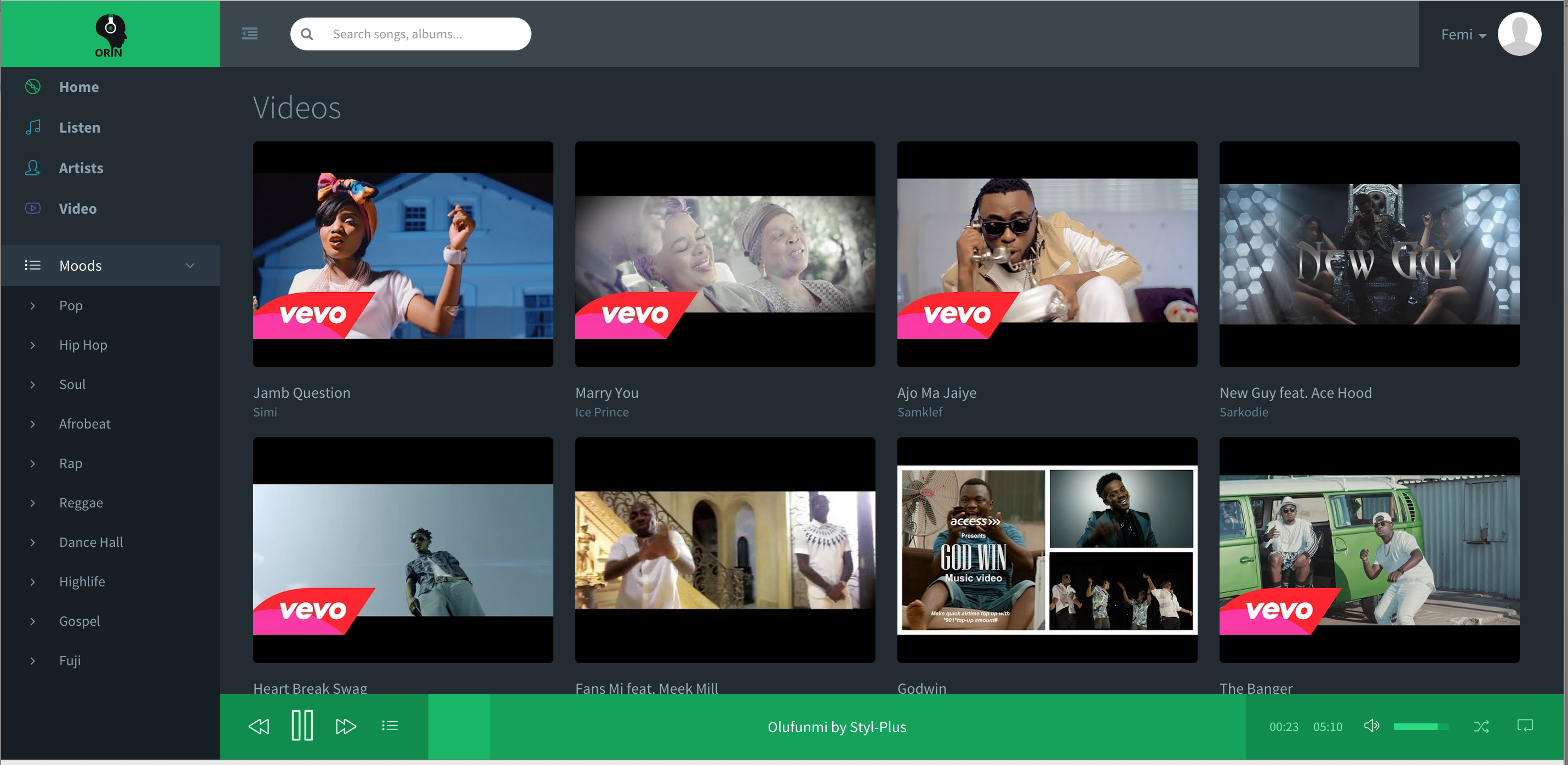Skip to previous track

[259, 726]
